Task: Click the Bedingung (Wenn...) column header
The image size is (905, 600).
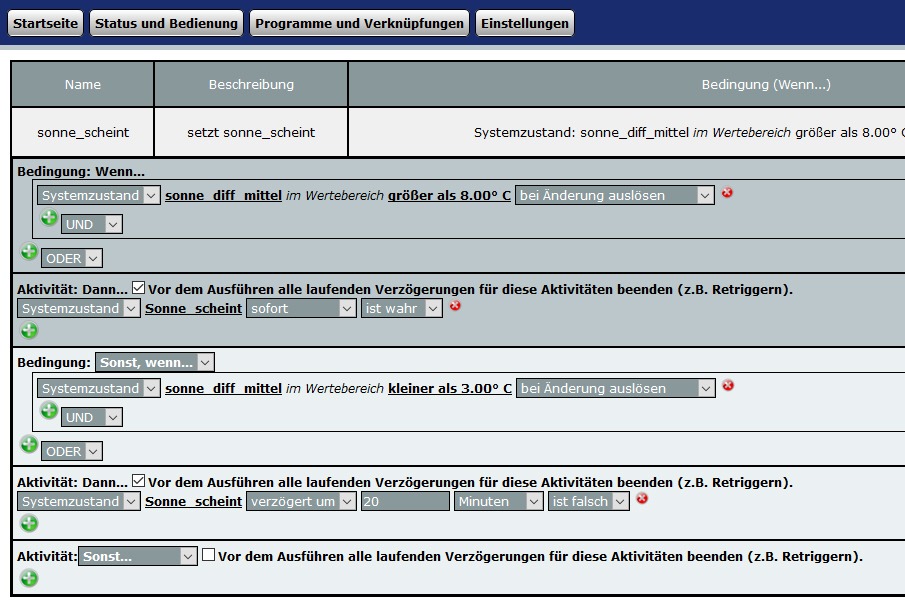Action: click(627, 84)
